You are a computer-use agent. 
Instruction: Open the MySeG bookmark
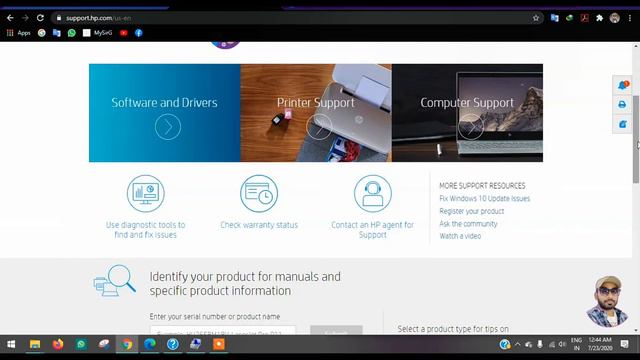point(98,33)
